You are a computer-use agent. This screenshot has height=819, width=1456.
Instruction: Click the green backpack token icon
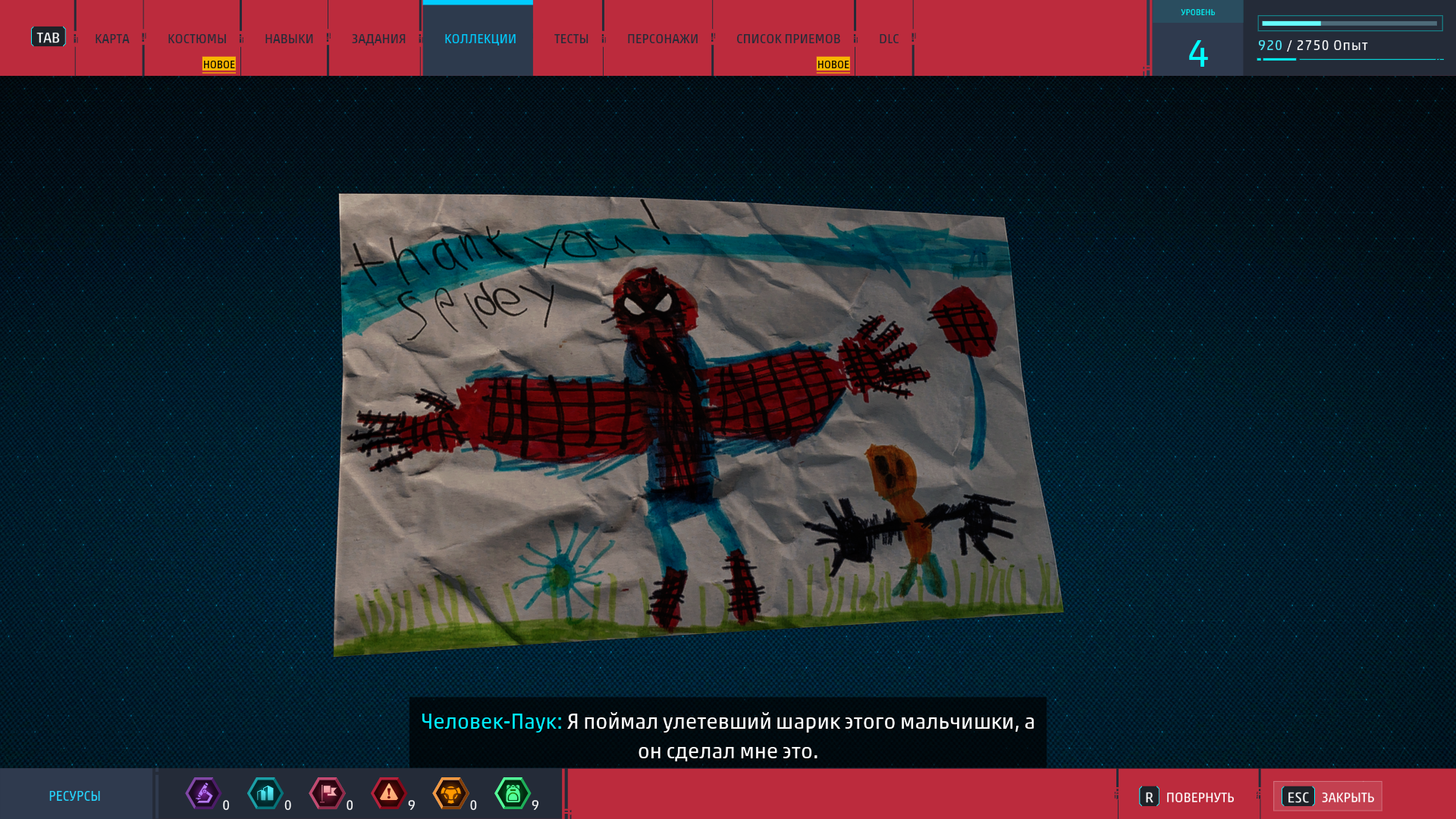click(513, 794)
